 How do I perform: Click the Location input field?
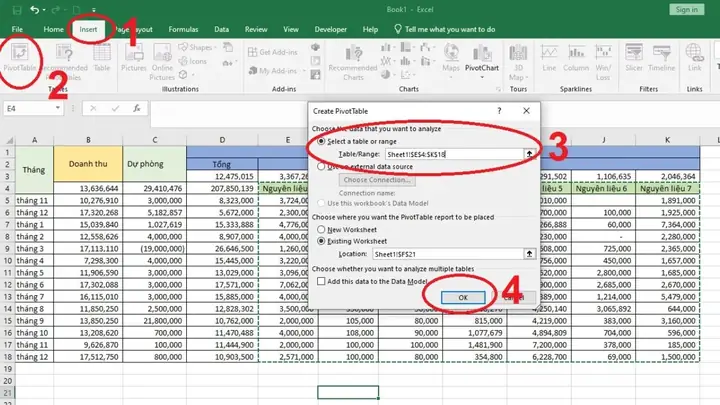coord(448,254)
